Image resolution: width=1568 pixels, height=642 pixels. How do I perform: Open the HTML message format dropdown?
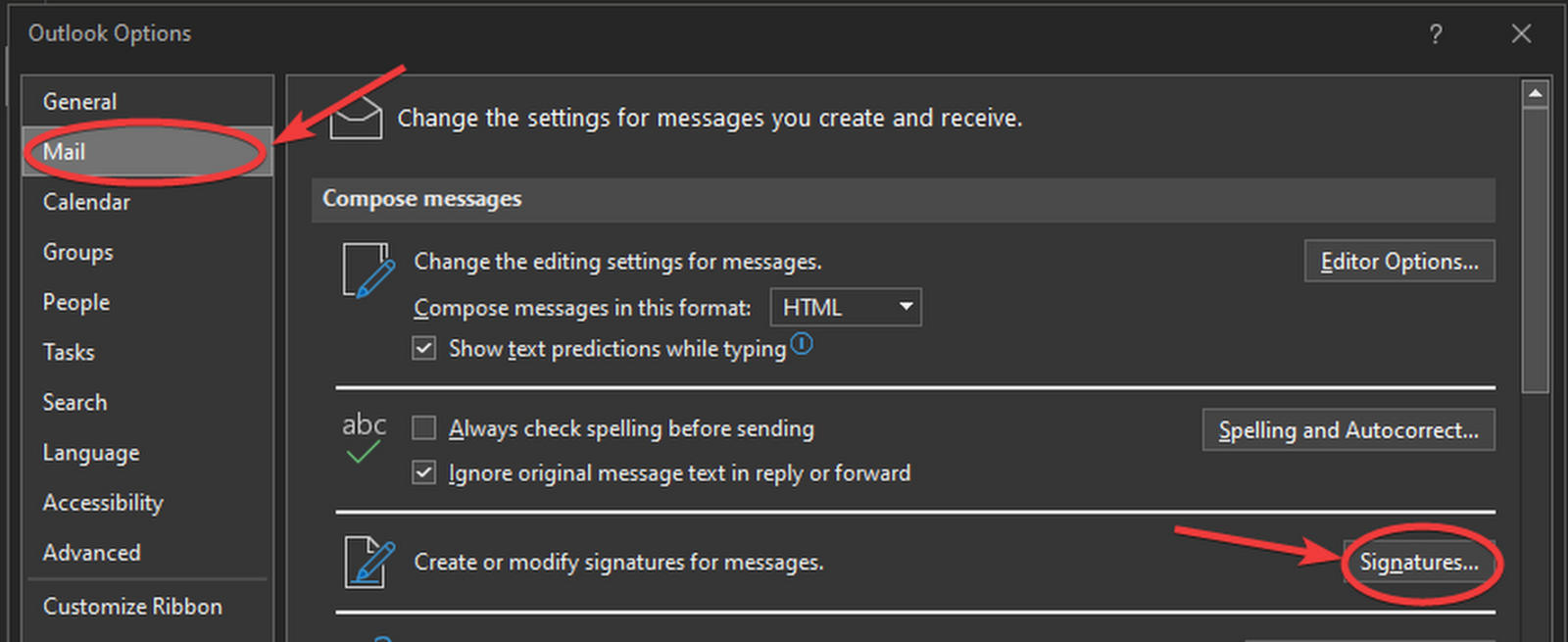coord(846,308)
